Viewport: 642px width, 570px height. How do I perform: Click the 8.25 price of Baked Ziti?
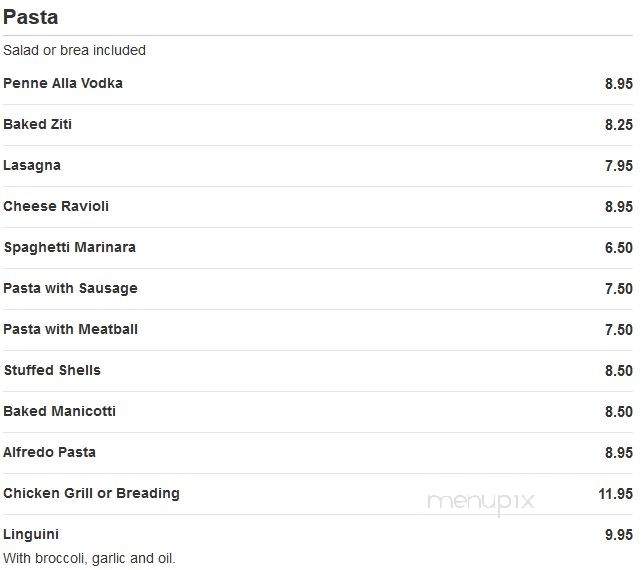(x=619, y=124)
